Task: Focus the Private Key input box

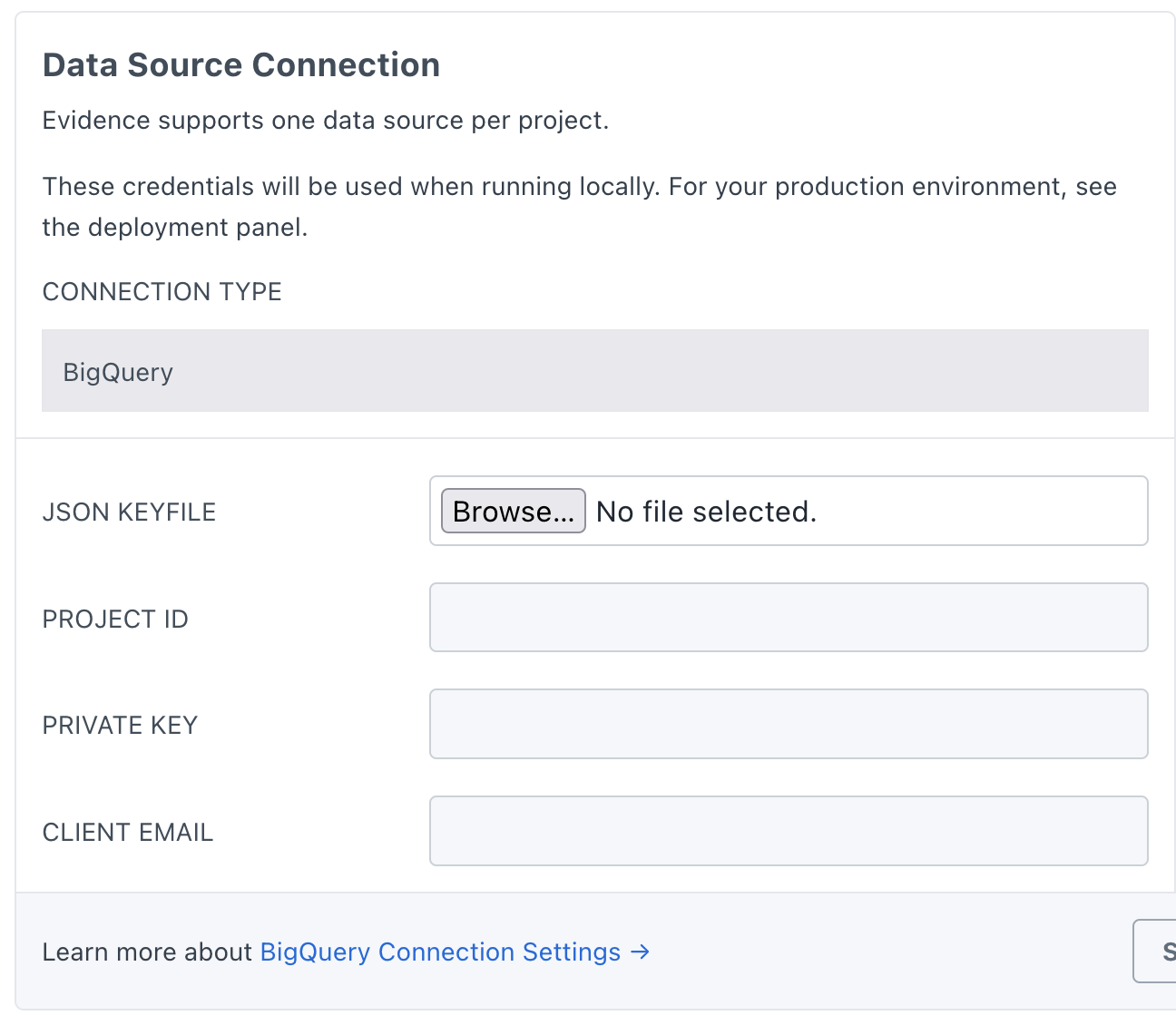Action: pyautogui.click(x=788, y=724)
